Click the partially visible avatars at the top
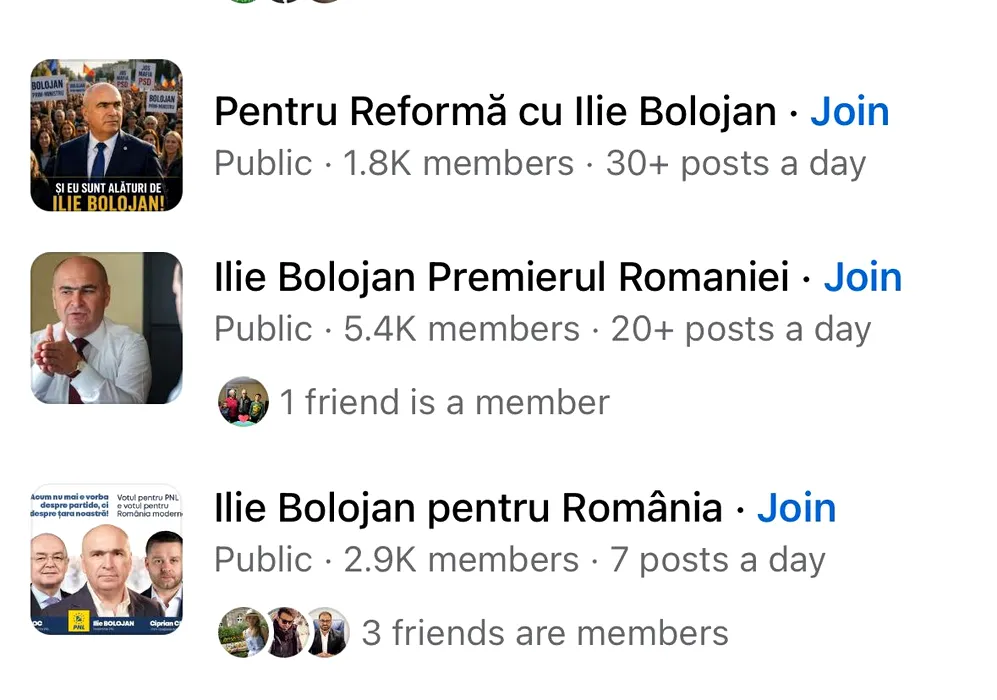The width and height of the screenshot is (997, 700). (285, 3)
